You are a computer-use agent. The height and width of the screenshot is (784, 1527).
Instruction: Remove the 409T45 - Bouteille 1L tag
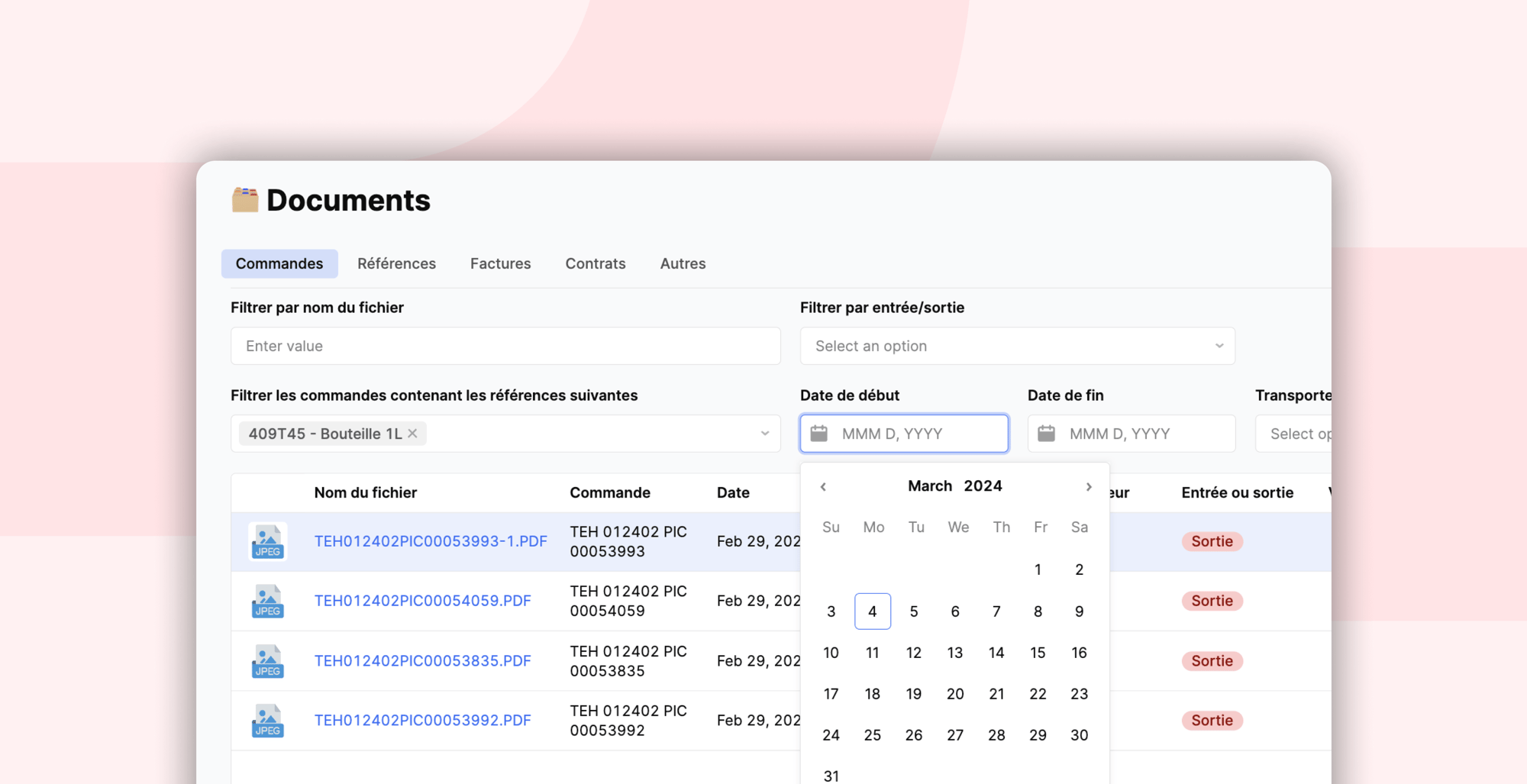412,434
